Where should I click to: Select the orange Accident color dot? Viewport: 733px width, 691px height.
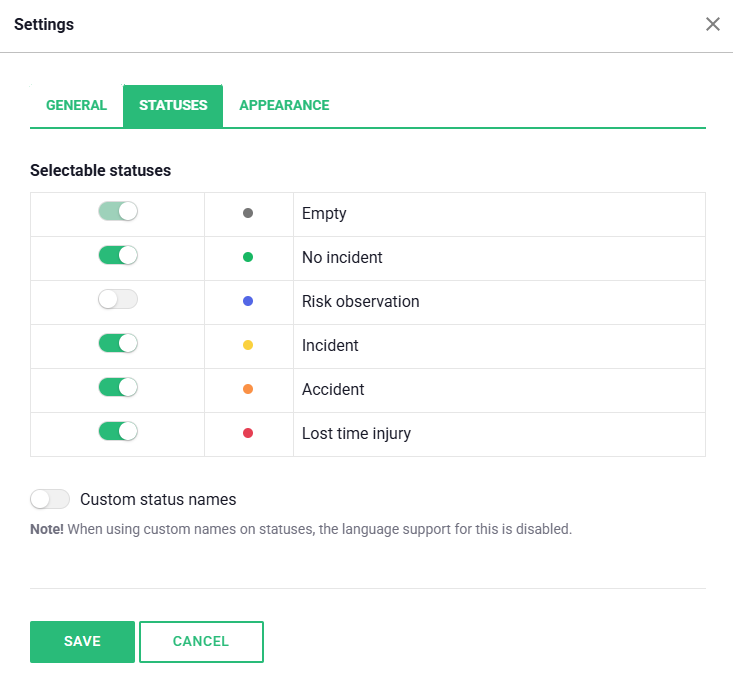coord(248,389)
